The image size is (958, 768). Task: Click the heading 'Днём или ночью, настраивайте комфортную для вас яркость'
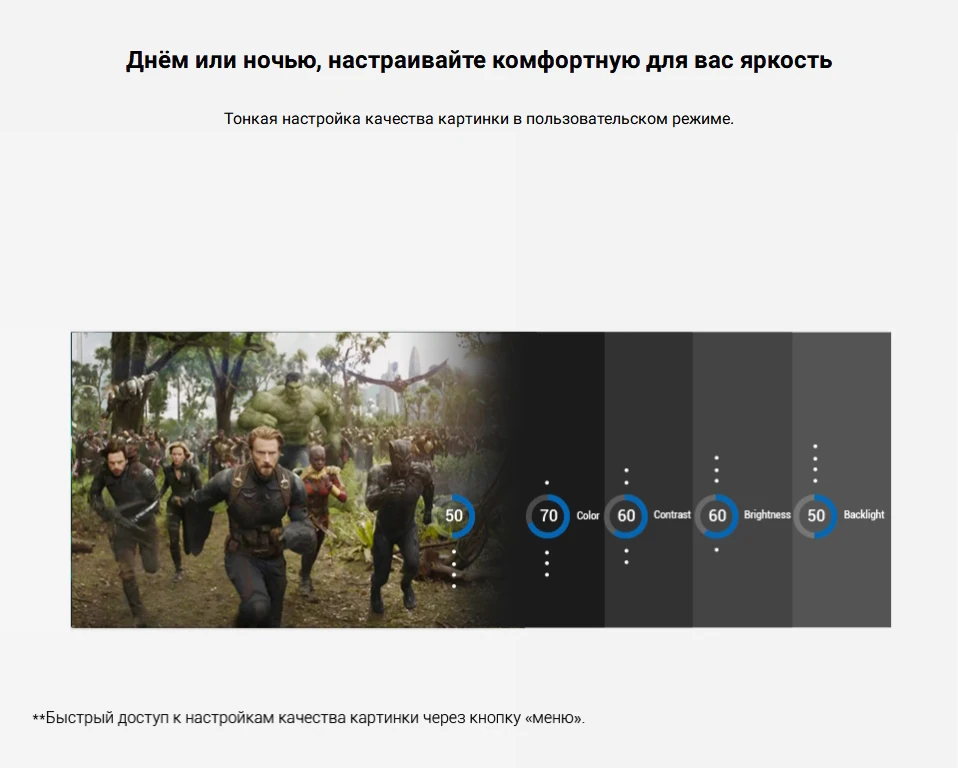pyautogui.click(x=479, y=60)
